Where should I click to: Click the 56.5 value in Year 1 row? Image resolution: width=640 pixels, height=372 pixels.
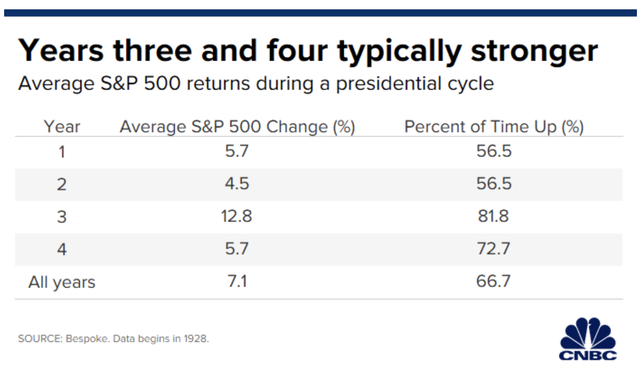494,151
